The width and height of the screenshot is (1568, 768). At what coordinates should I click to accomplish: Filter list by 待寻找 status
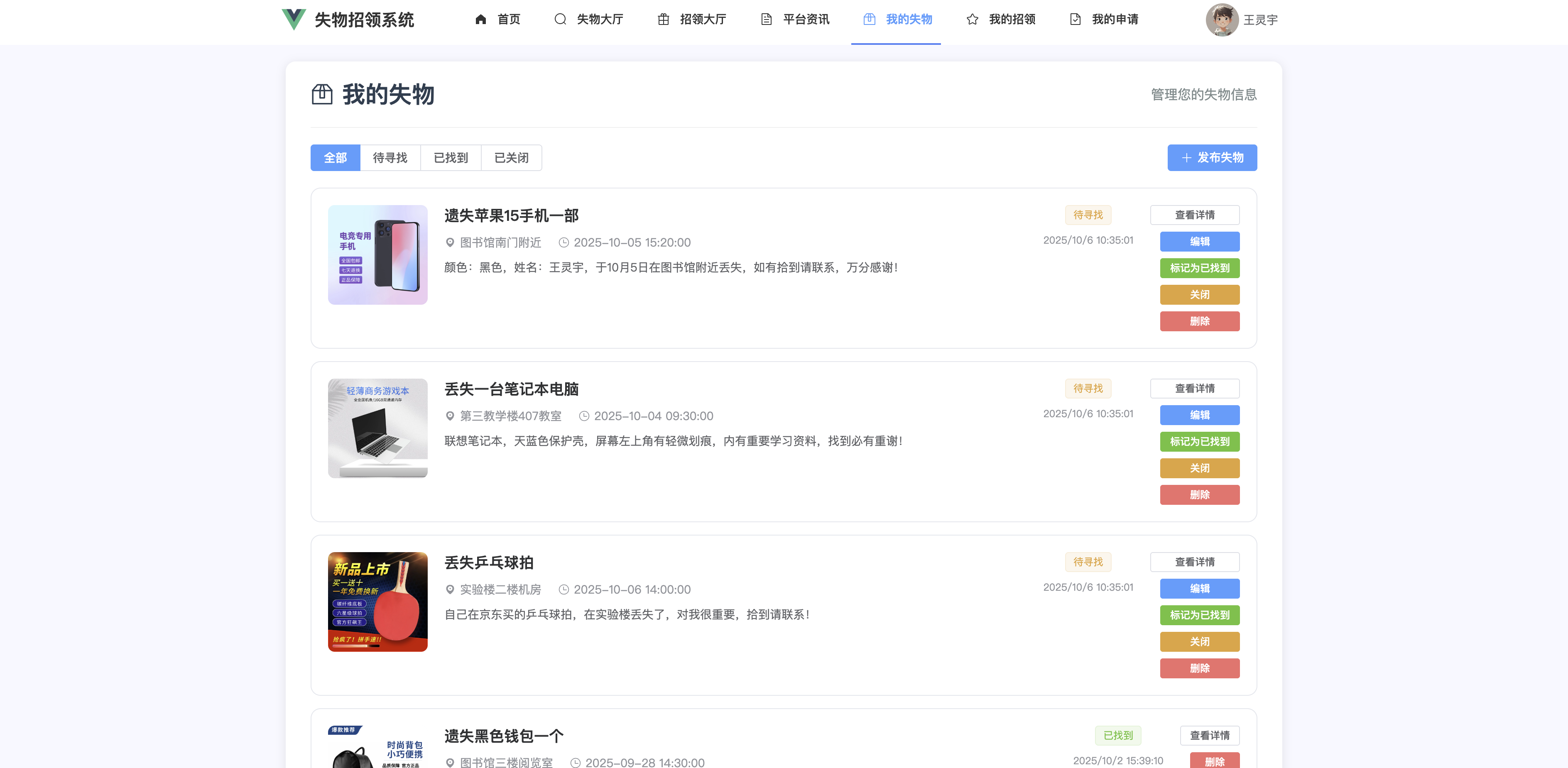pos(390,158)
